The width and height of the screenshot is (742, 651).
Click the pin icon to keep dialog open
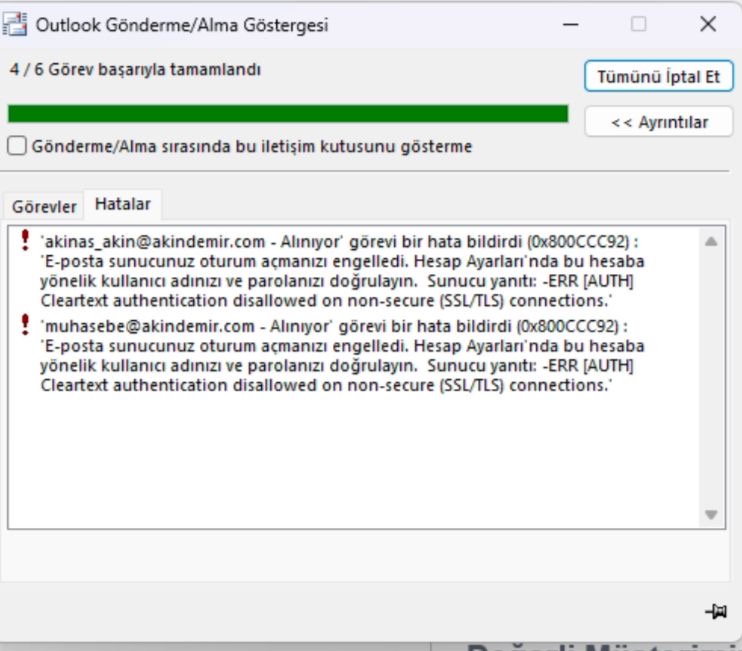(x=716, y=611)
